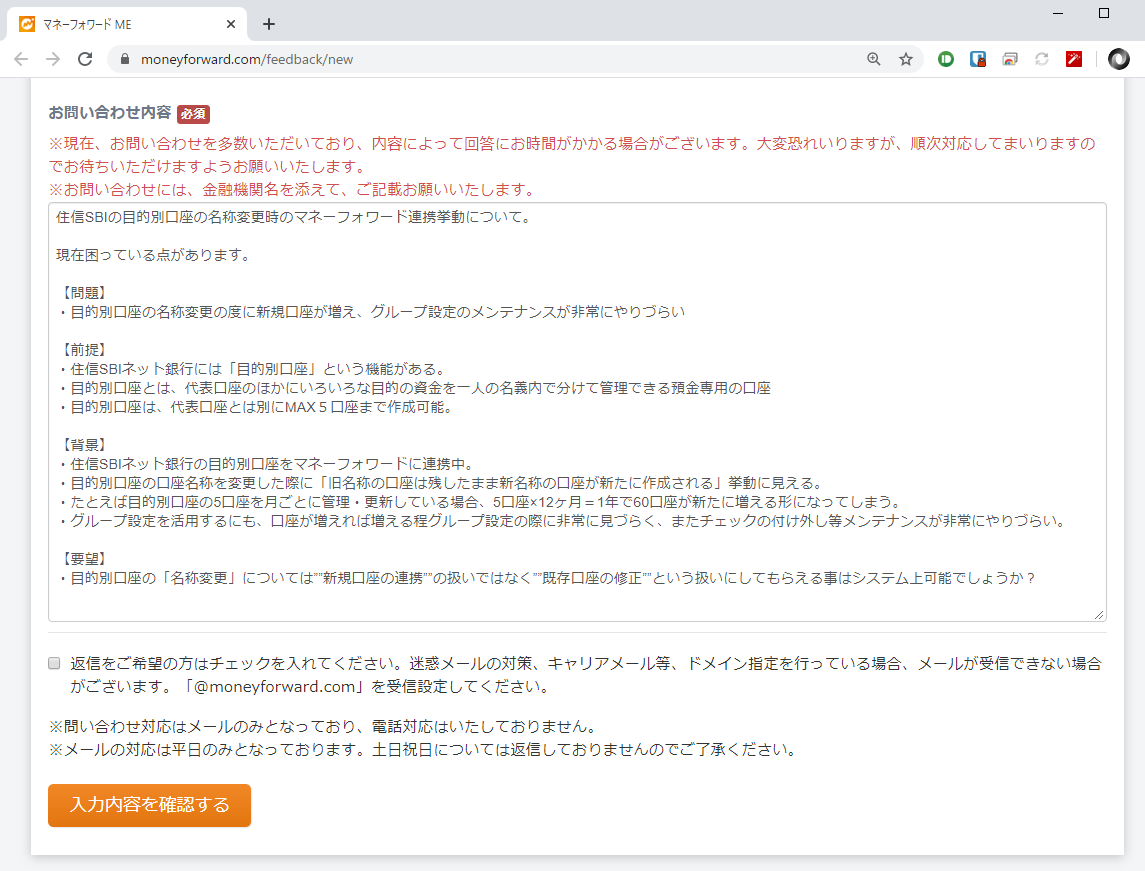Close the マネーフォワード ME tab
Screen dimensions: 1145x871
coord(230,23)
